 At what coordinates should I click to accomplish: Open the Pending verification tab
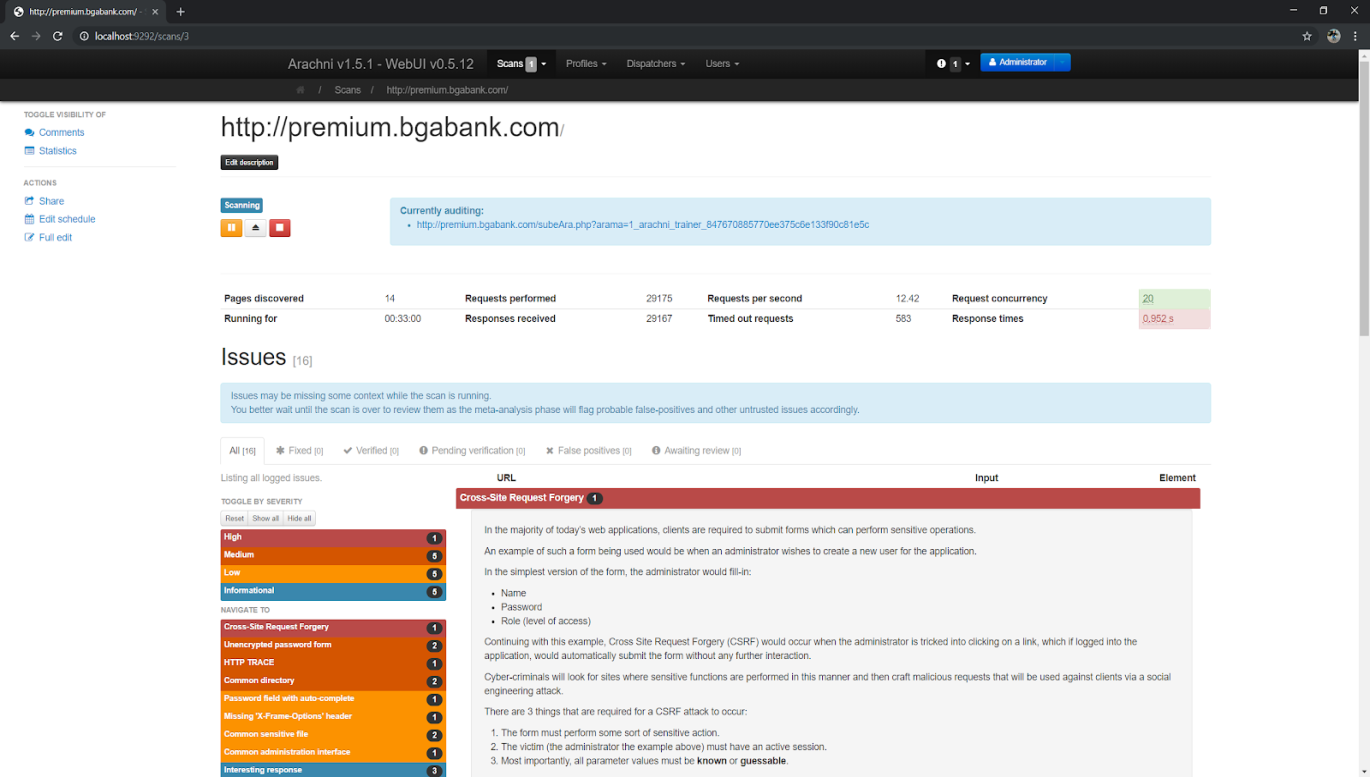point(472,451)
